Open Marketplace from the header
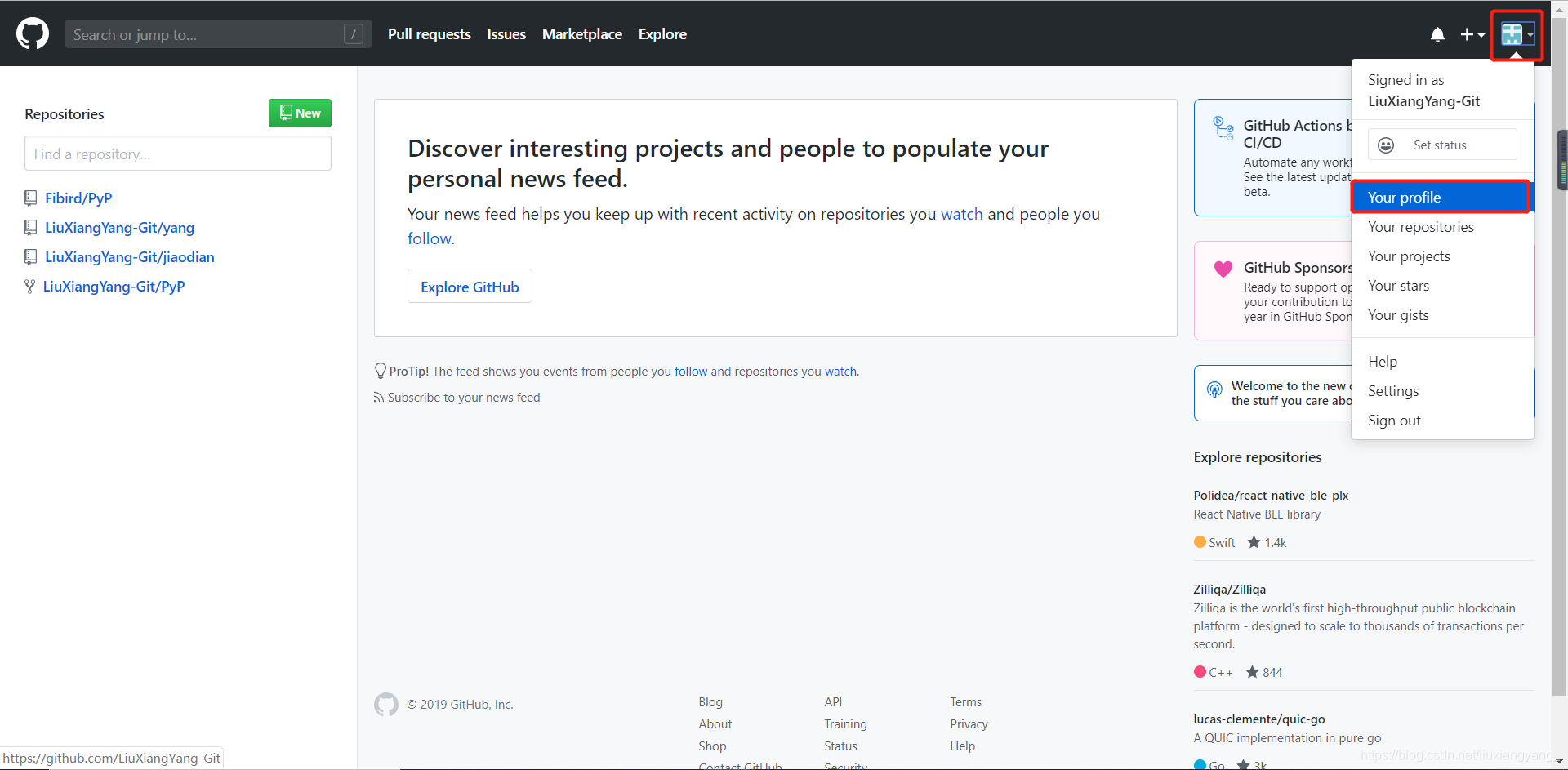 pyautogui.click(x=582, y=34)
